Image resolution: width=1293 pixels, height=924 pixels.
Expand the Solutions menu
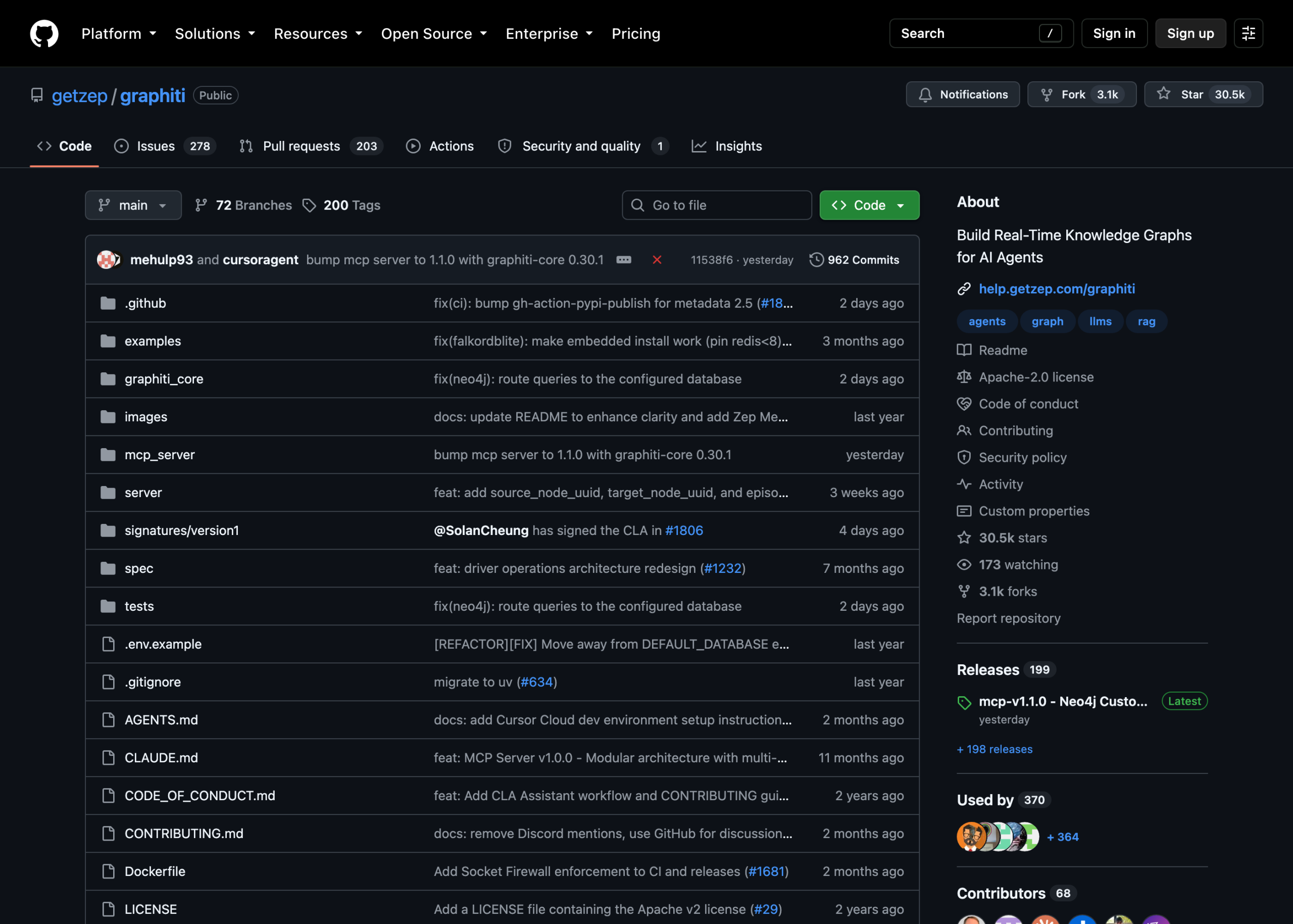(x=215, y=33)
